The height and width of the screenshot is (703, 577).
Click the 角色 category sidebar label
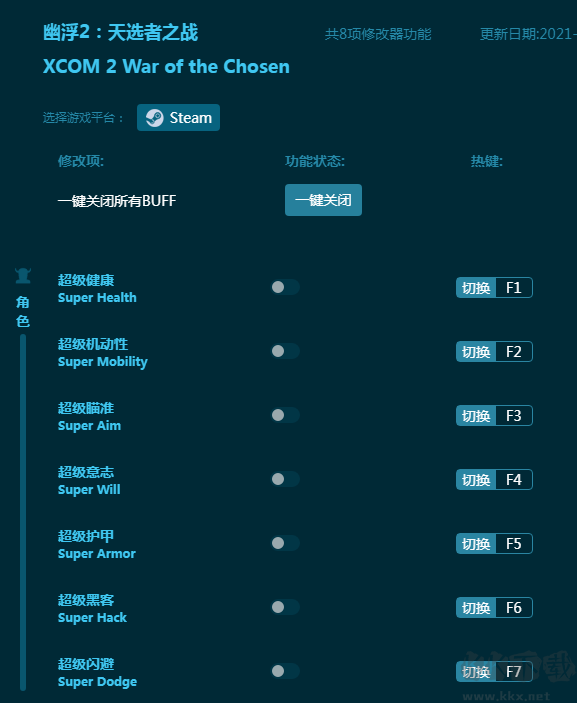point(23,312)
